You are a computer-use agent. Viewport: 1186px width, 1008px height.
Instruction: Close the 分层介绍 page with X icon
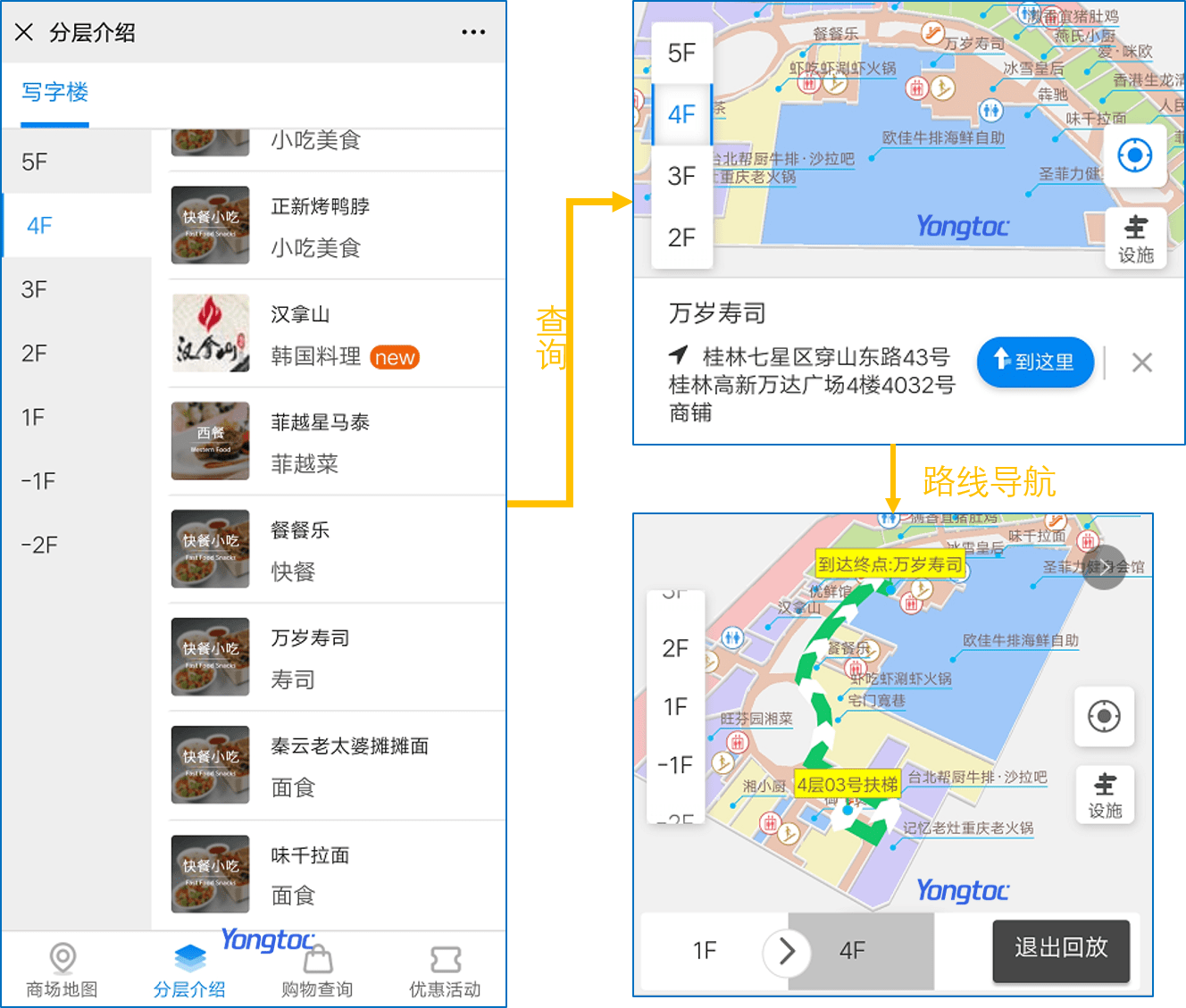pyautogui.click(x=24, y=32)
